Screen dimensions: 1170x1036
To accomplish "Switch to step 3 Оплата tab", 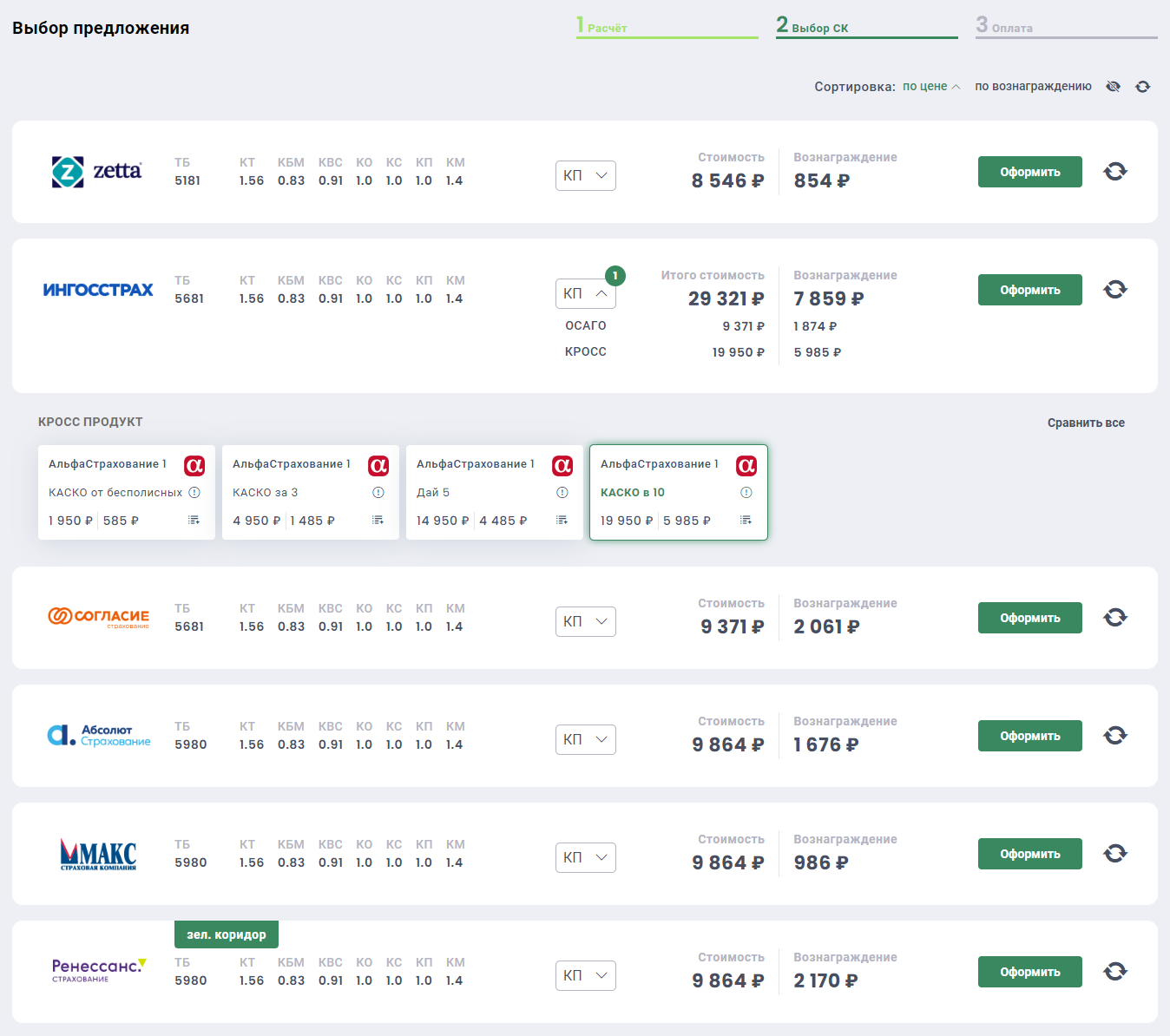I will click(1066, 26).
